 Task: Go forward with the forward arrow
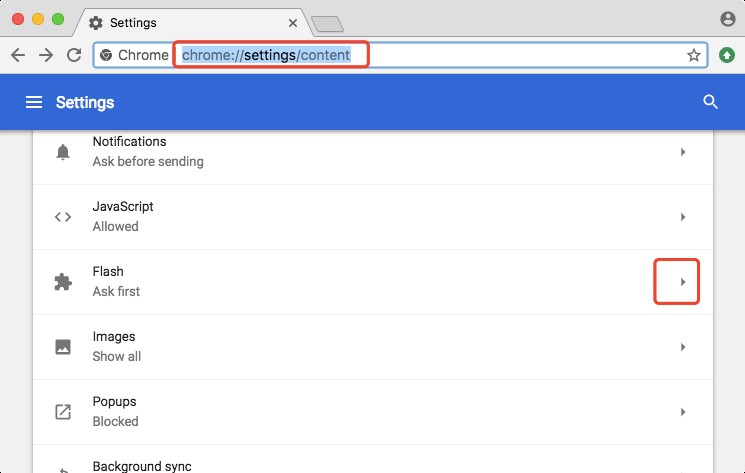46,55
